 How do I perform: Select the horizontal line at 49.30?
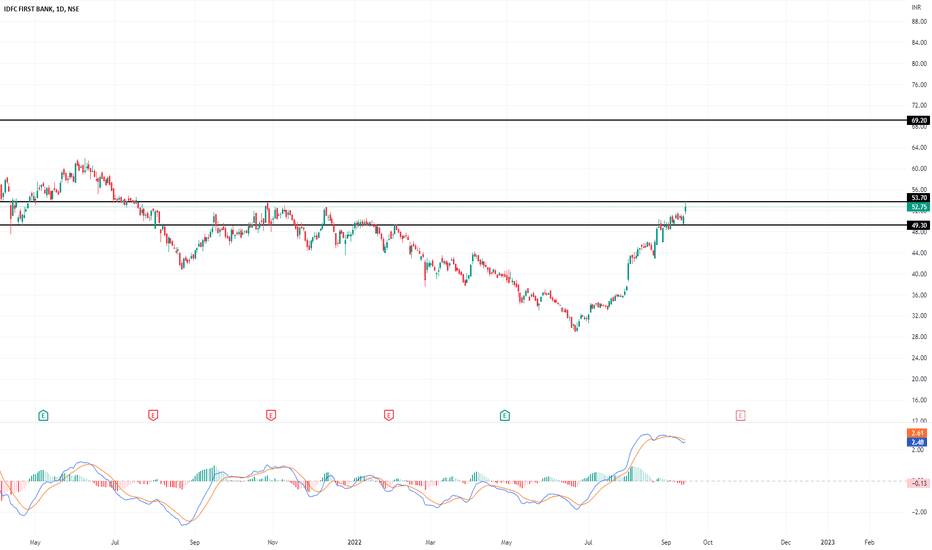tap(452, 225)
